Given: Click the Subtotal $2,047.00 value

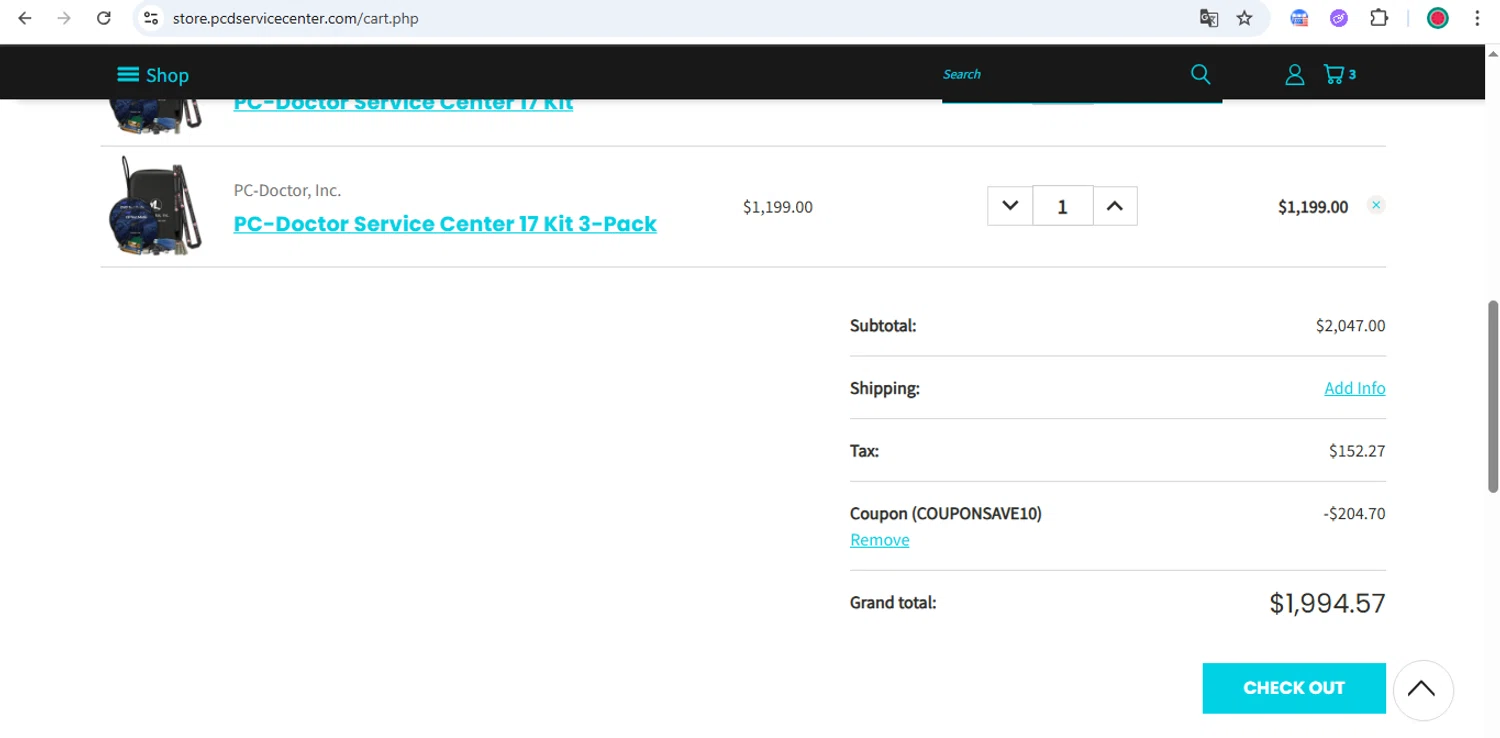Looking at the screenshot, I should click(x=1351, y=326).
